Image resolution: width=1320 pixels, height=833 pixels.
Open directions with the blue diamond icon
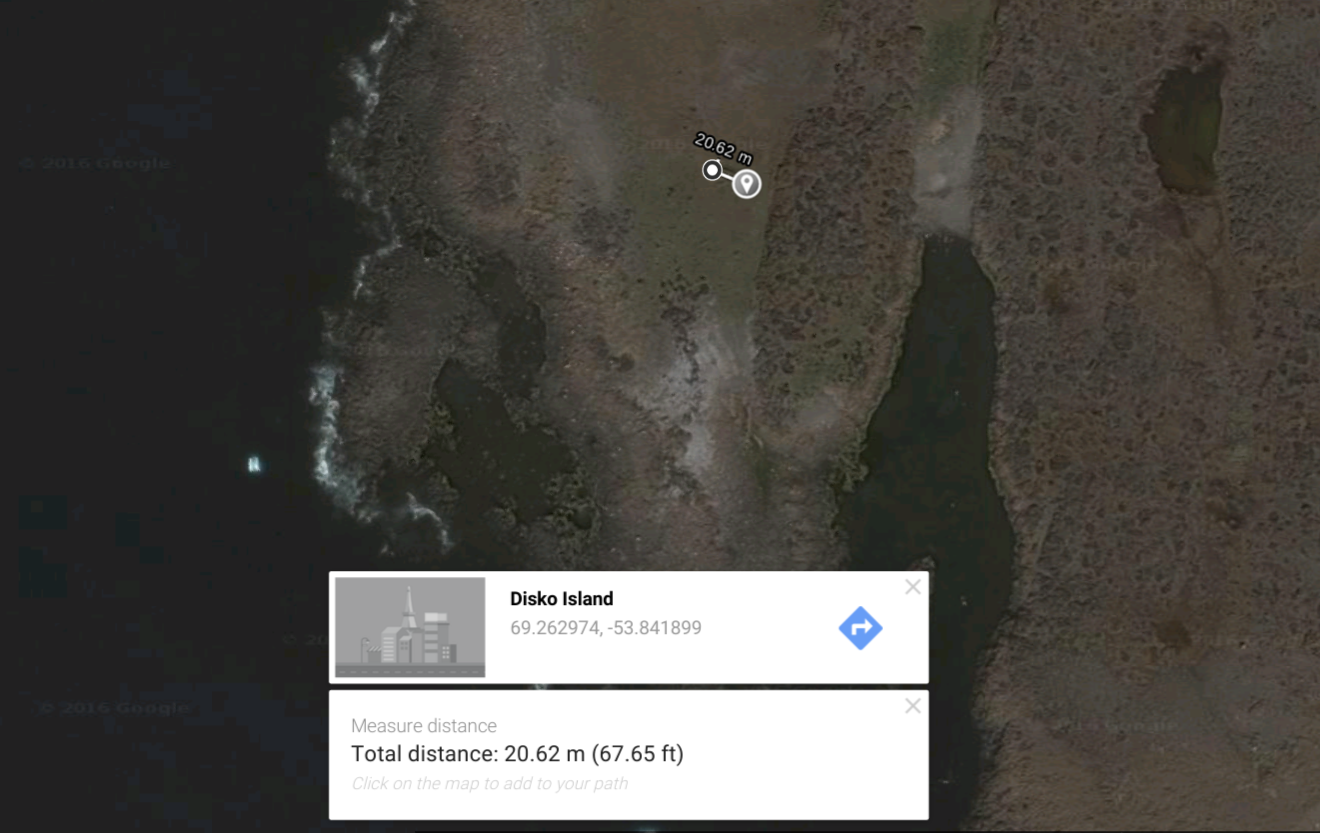(x=860, y=628)
